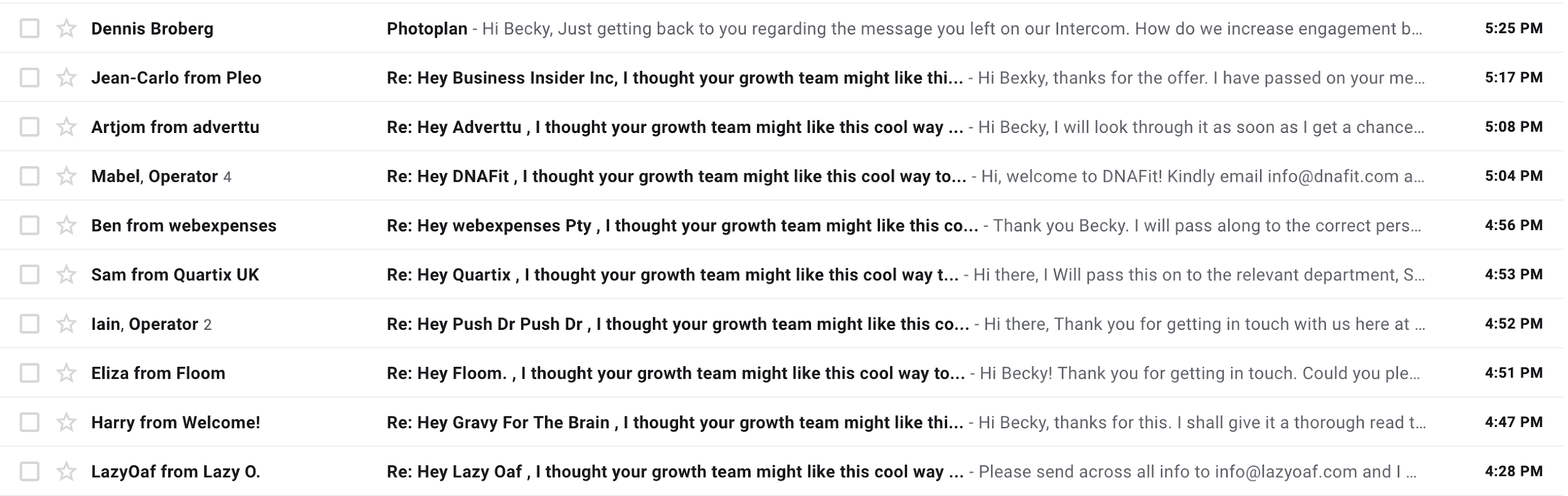This screenshot has height=496, width=1568.
Task: Check the Harry from Welcome! email
Action: pyautogui.click(x=29, y=422)
